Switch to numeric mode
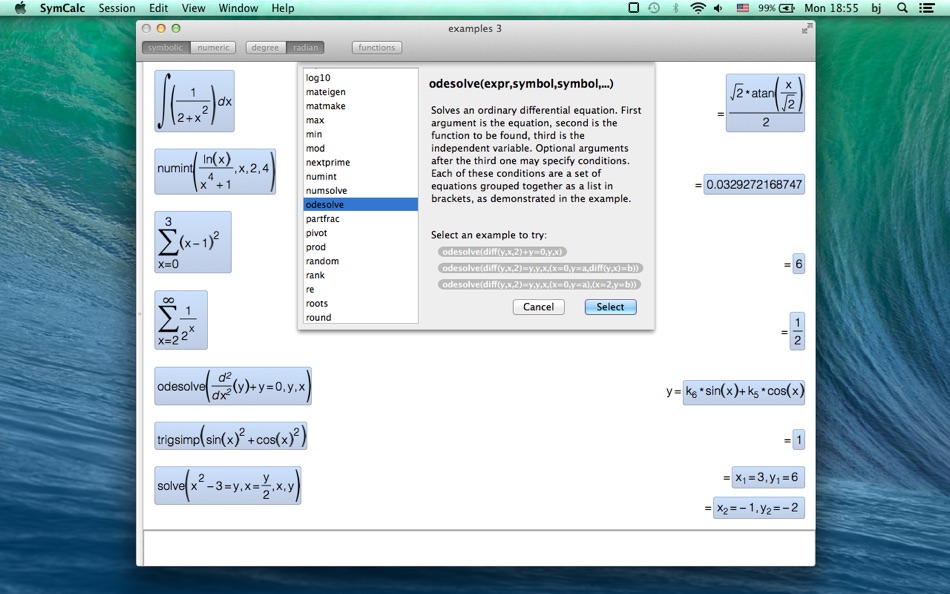The image size is (950, 594). [213, 47]
